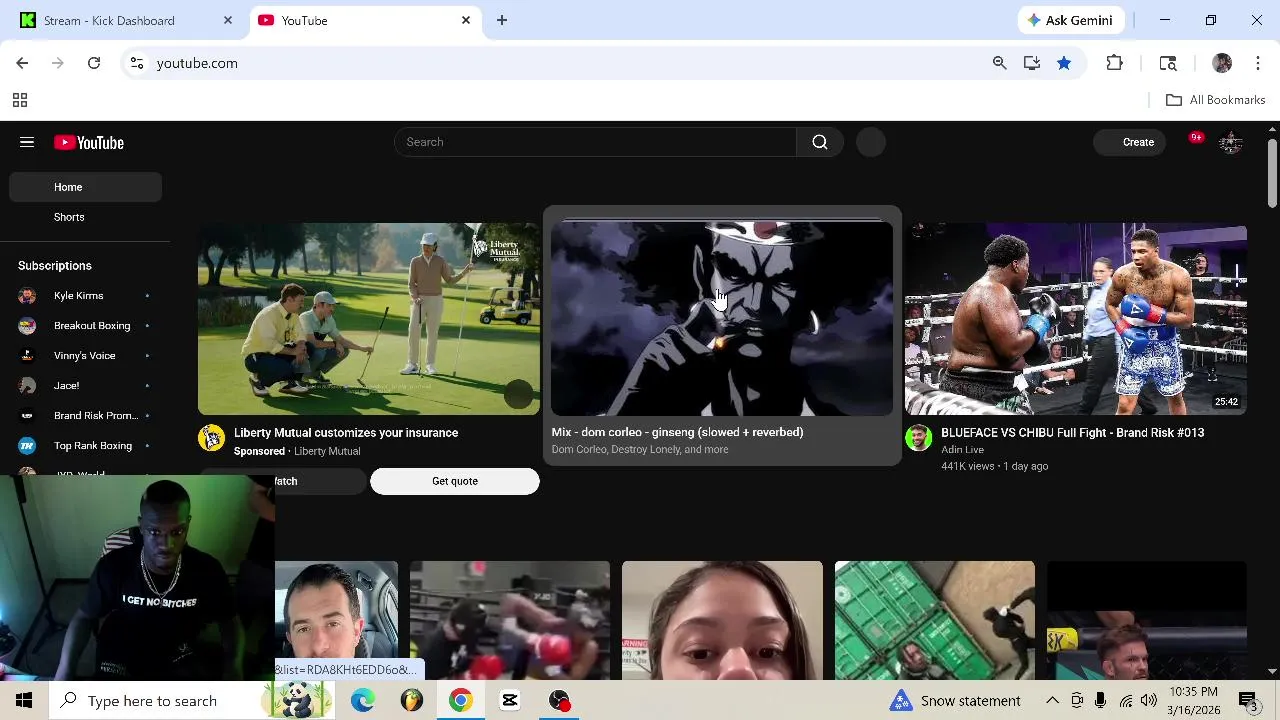Toggle the bookmark star for this page
The image size is (1280, 720).
[1064, 63]
